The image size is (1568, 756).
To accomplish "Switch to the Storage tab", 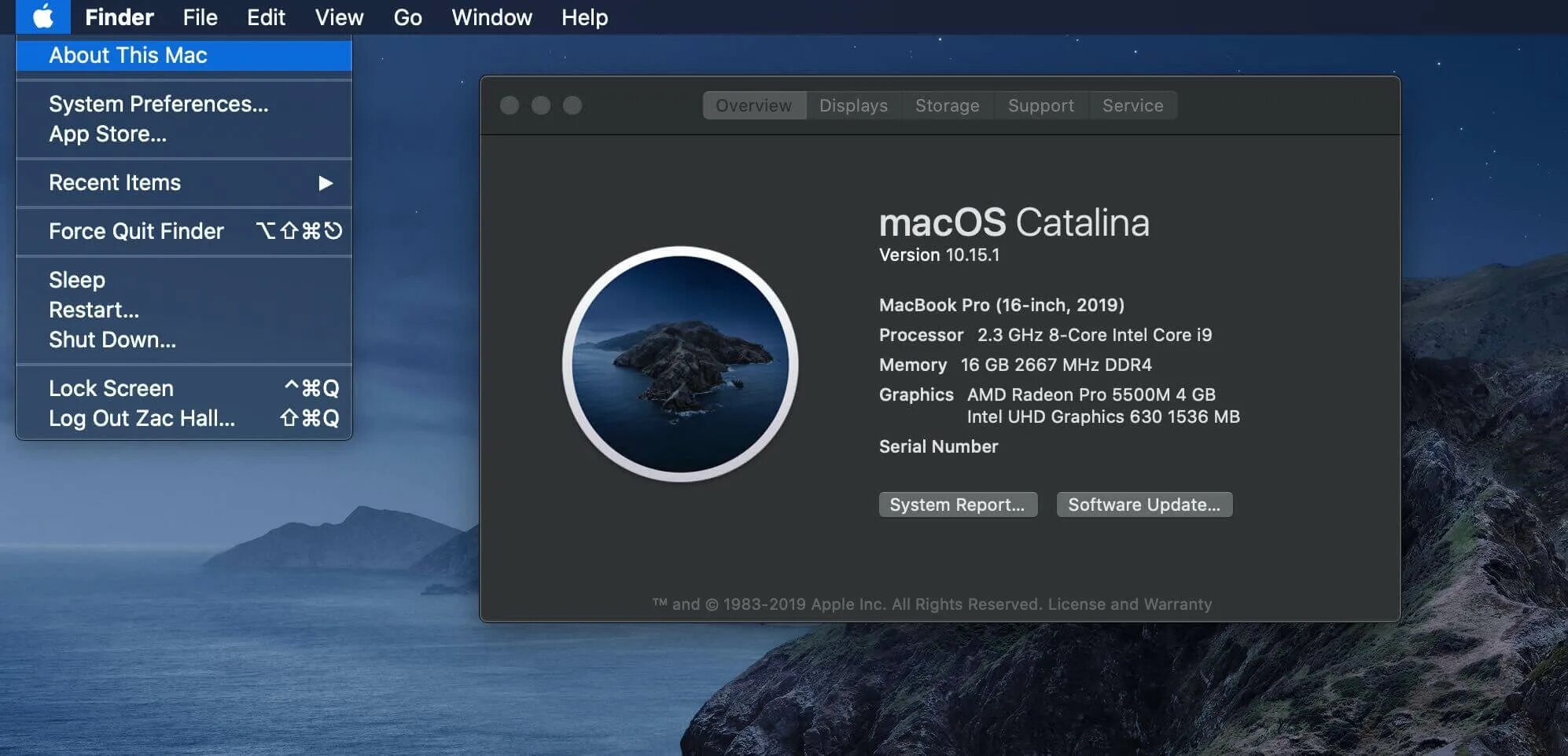I will 948,105.
